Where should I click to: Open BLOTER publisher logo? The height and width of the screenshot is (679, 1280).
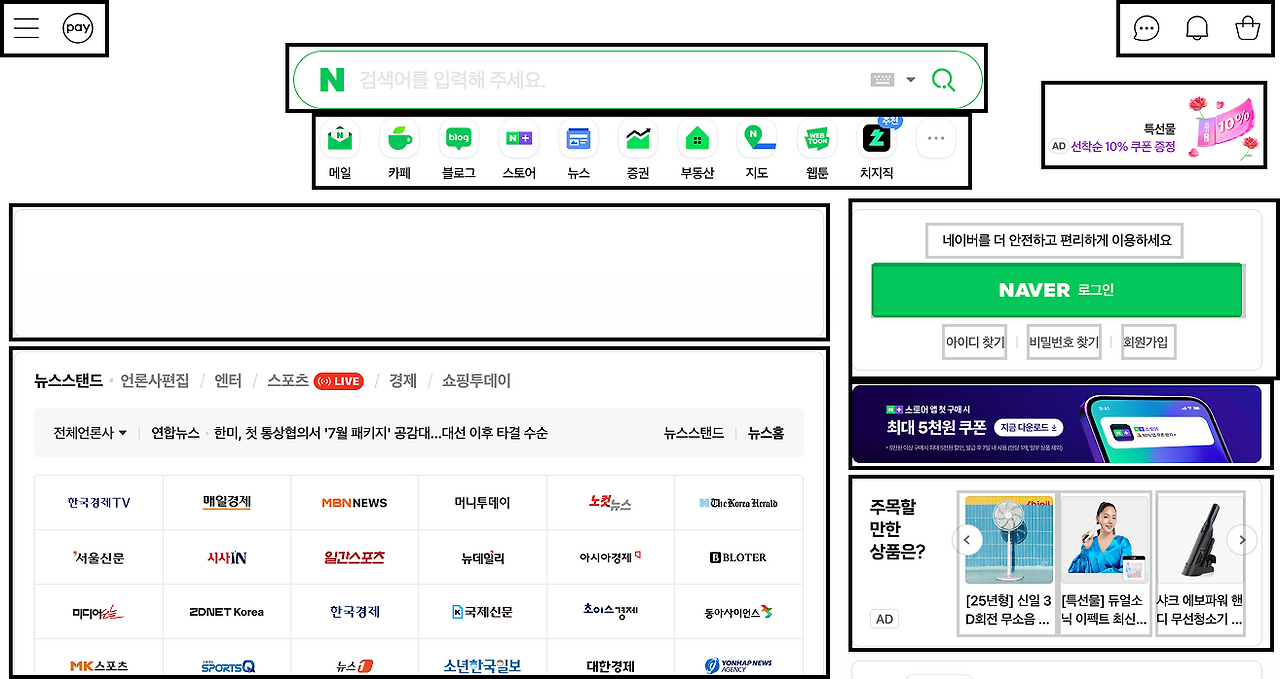click(x=739, y=557)
